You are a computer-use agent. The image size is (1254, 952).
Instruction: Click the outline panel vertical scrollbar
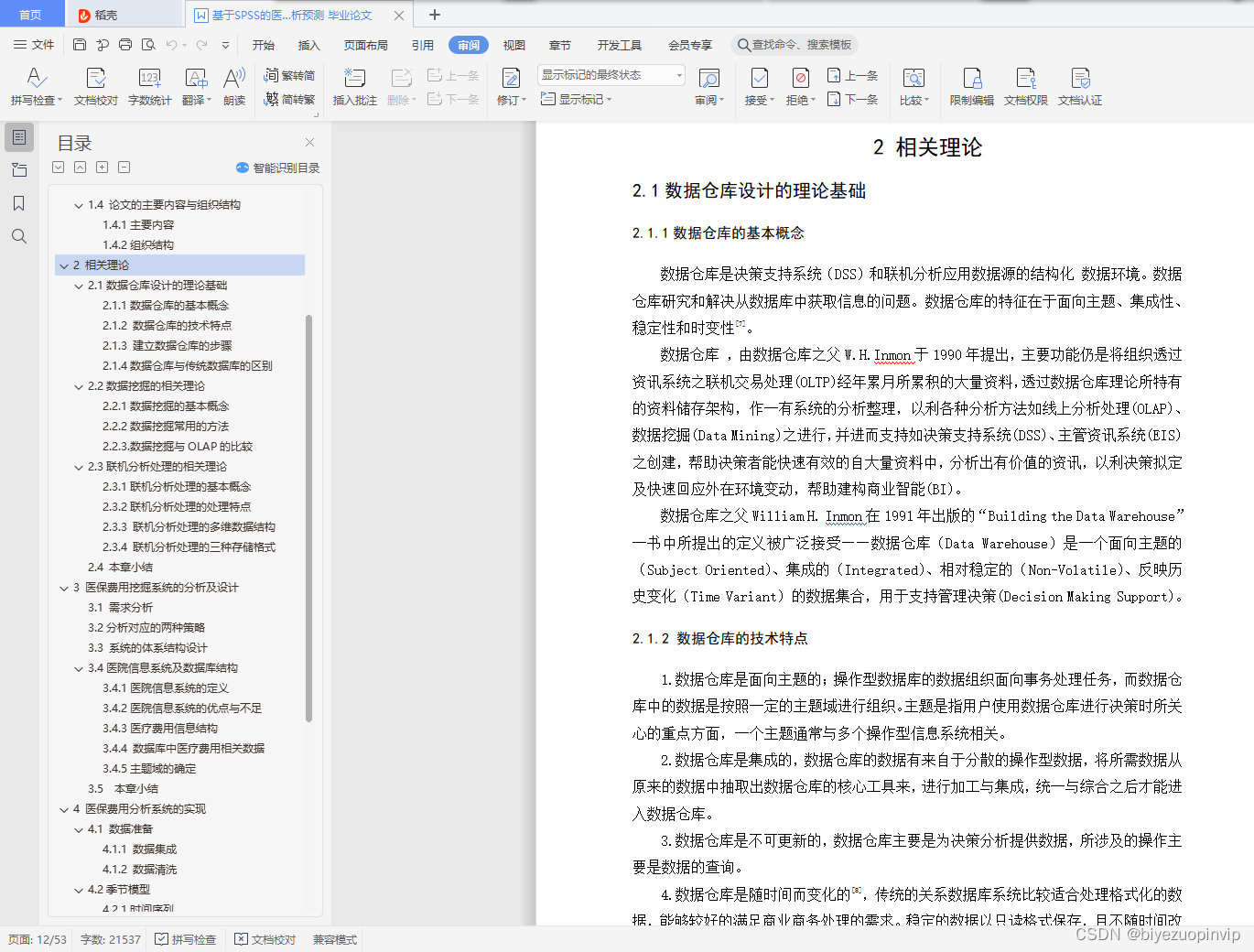click(x=308, y=517)
